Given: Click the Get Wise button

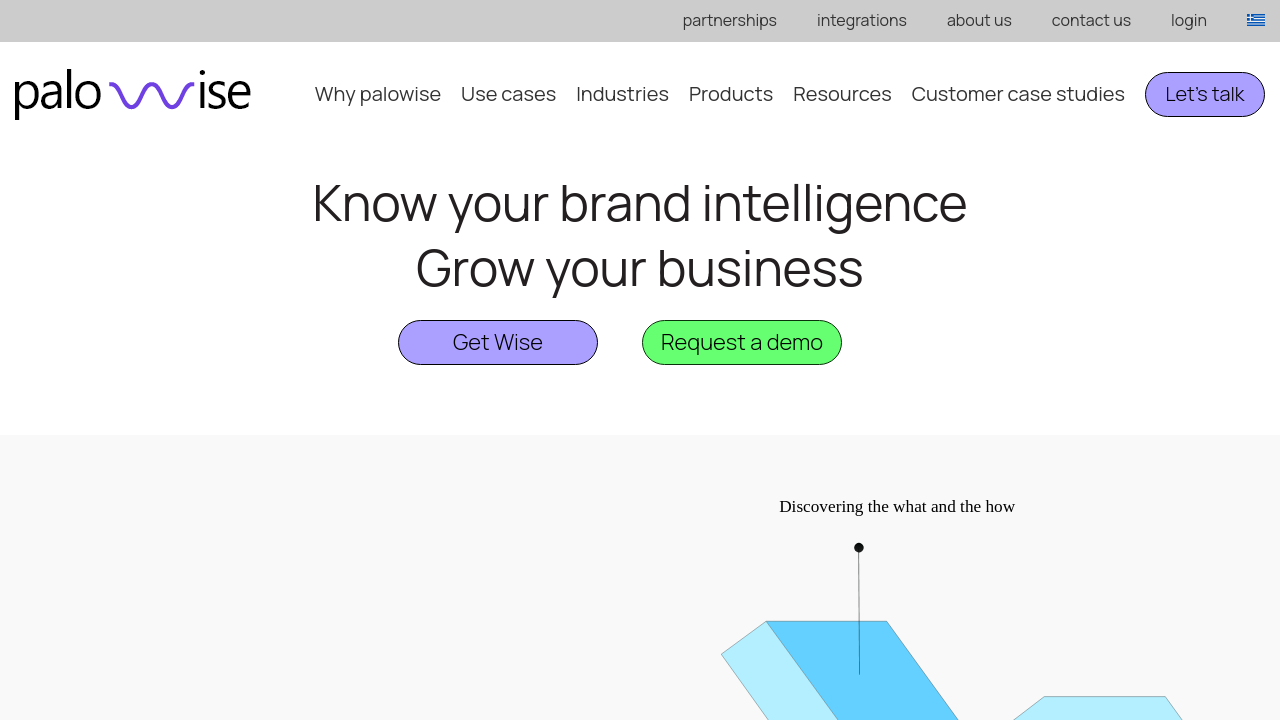Looking at the screenshot, I should click(497, 342).
